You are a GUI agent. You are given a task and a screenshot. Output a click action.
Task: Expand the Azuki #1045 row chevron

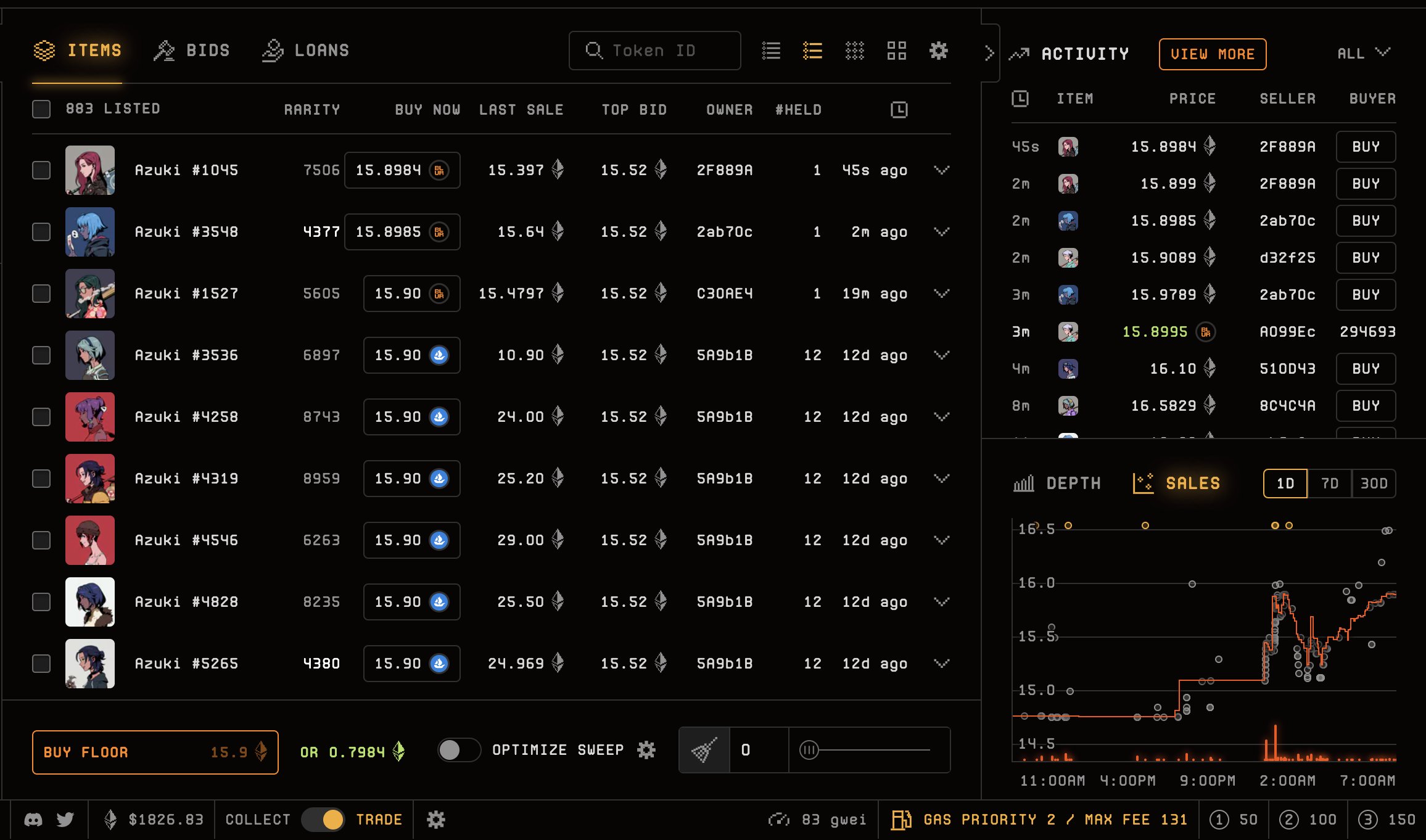coord(942,170)
